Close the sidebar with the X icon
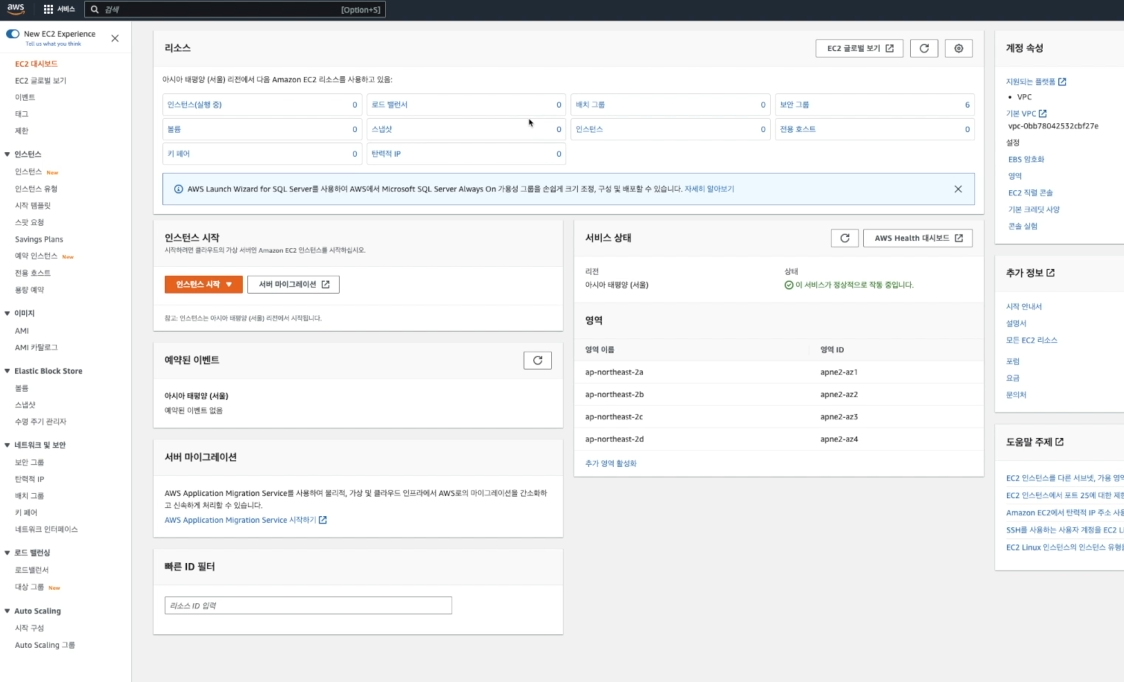This screenshot has width=1124, height=682. click(115, 38)
